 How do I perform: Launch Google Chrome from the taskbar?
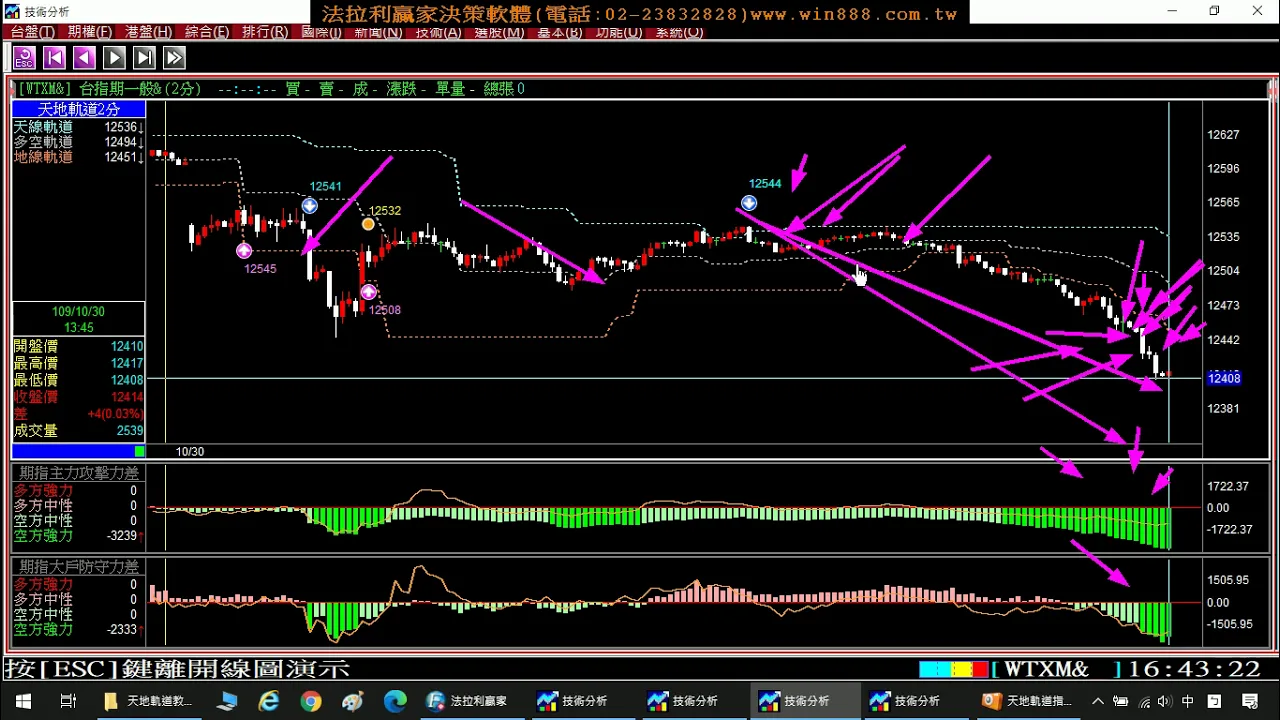pos(310,701)
